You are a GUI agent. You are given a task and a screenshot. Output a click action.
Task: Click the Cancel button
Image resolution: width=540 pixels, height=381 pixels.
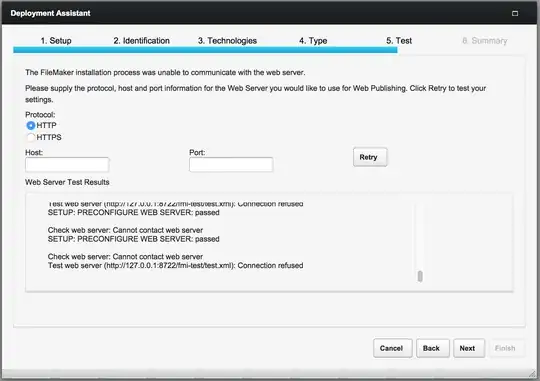coord(393,348)
